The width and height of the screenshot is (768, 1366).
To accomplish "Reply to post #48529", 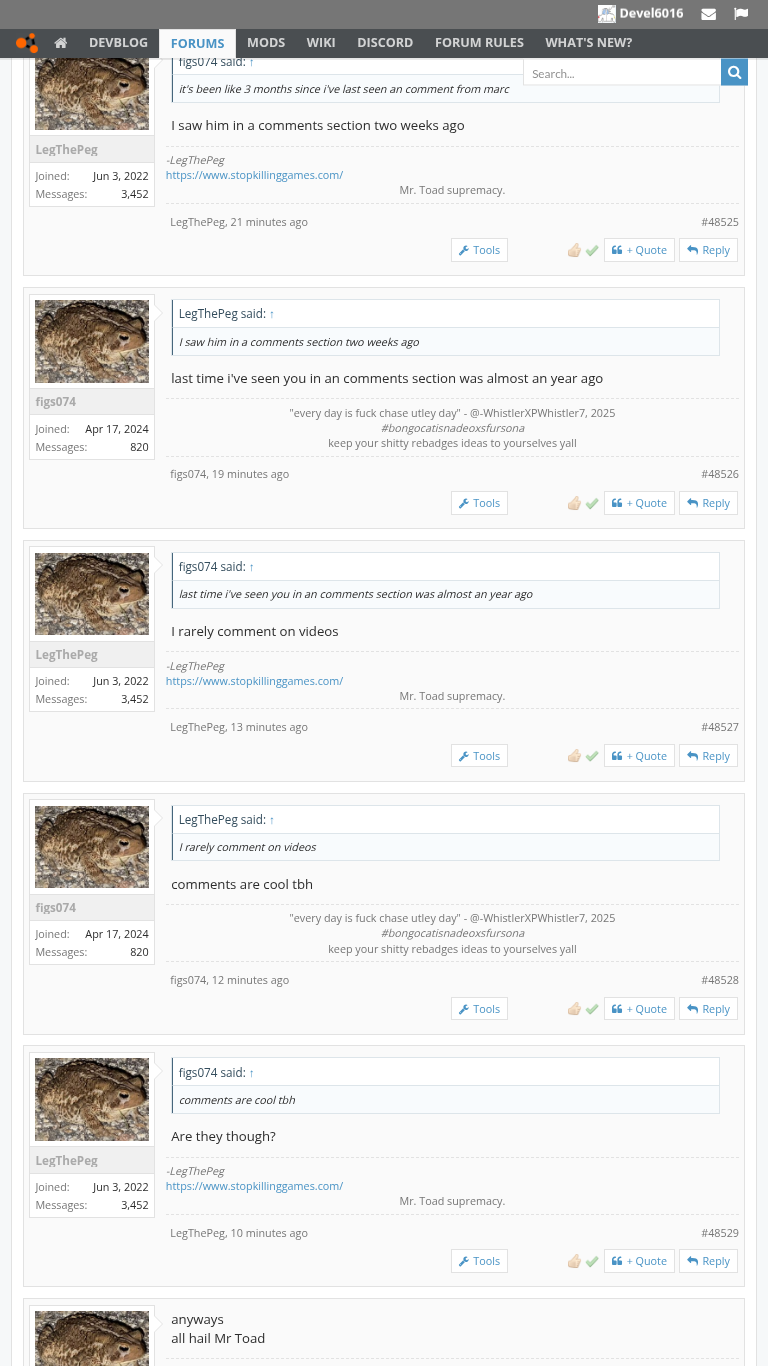I will click(708, 1261).
